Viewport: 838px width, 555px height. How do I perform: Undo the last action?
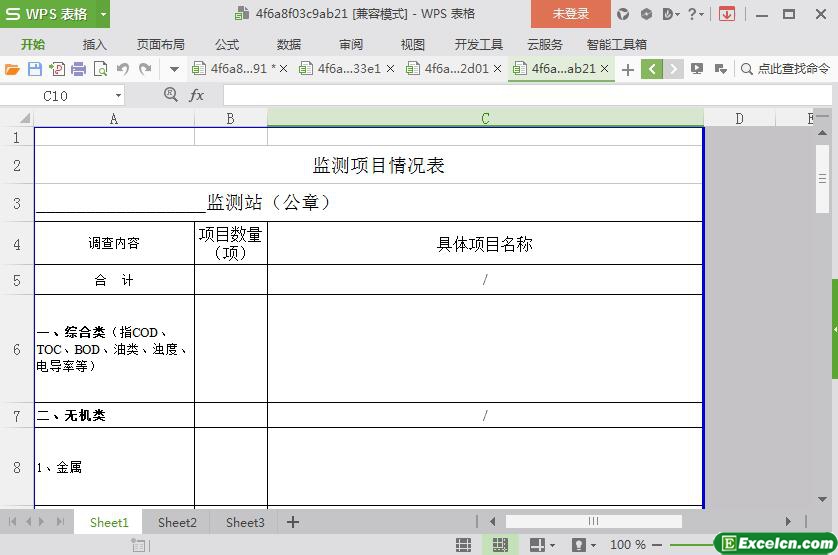click(123, 69)
